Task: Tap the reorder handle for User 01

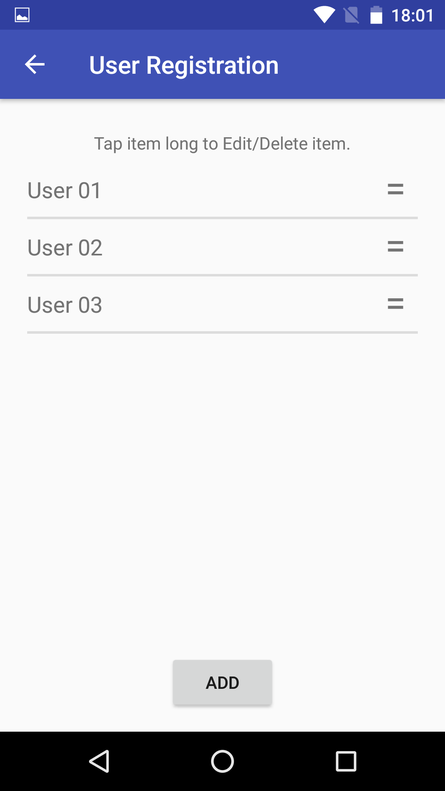Action: 395,190
